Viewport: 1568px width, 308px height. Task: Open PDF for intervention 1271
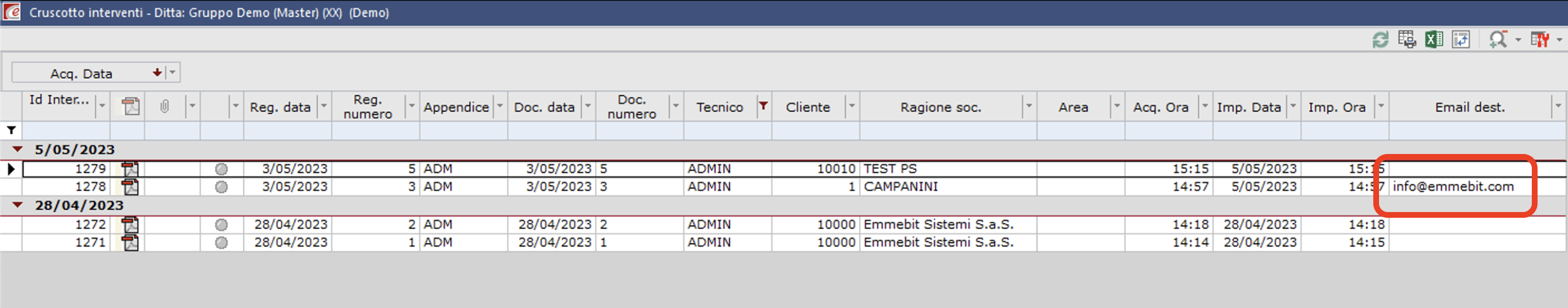[x=130, y=242]
